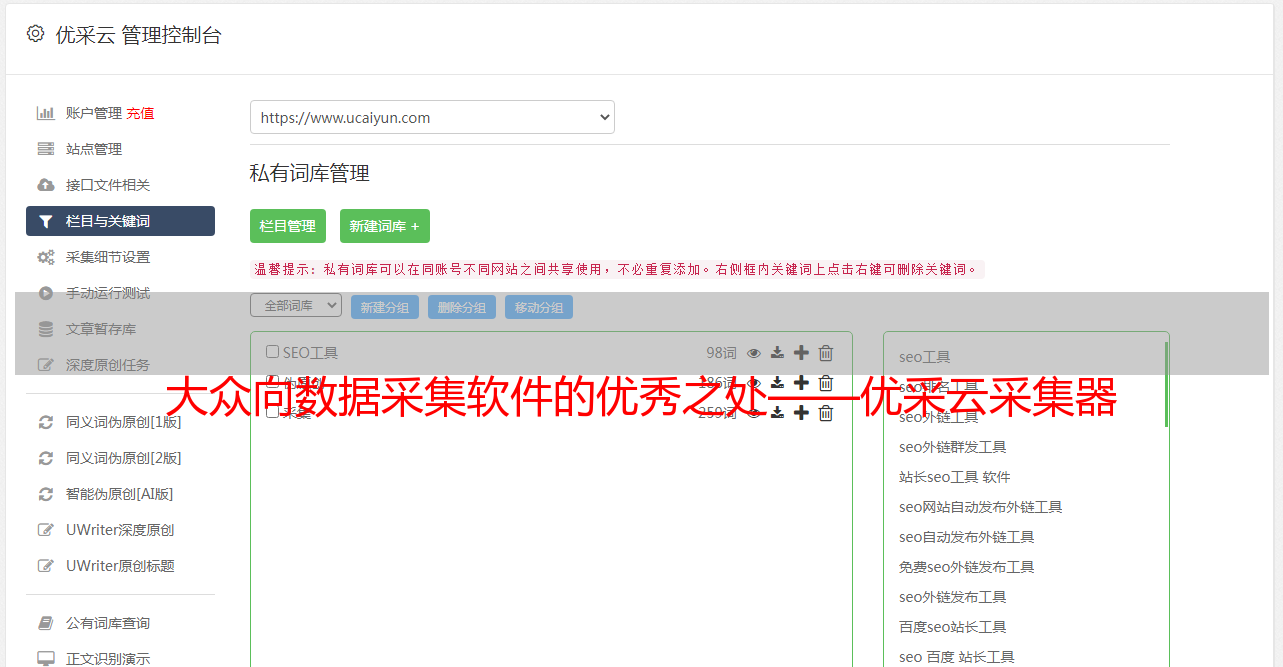
Task: Click the 新建词库 + button
Action: pos(385,226)
